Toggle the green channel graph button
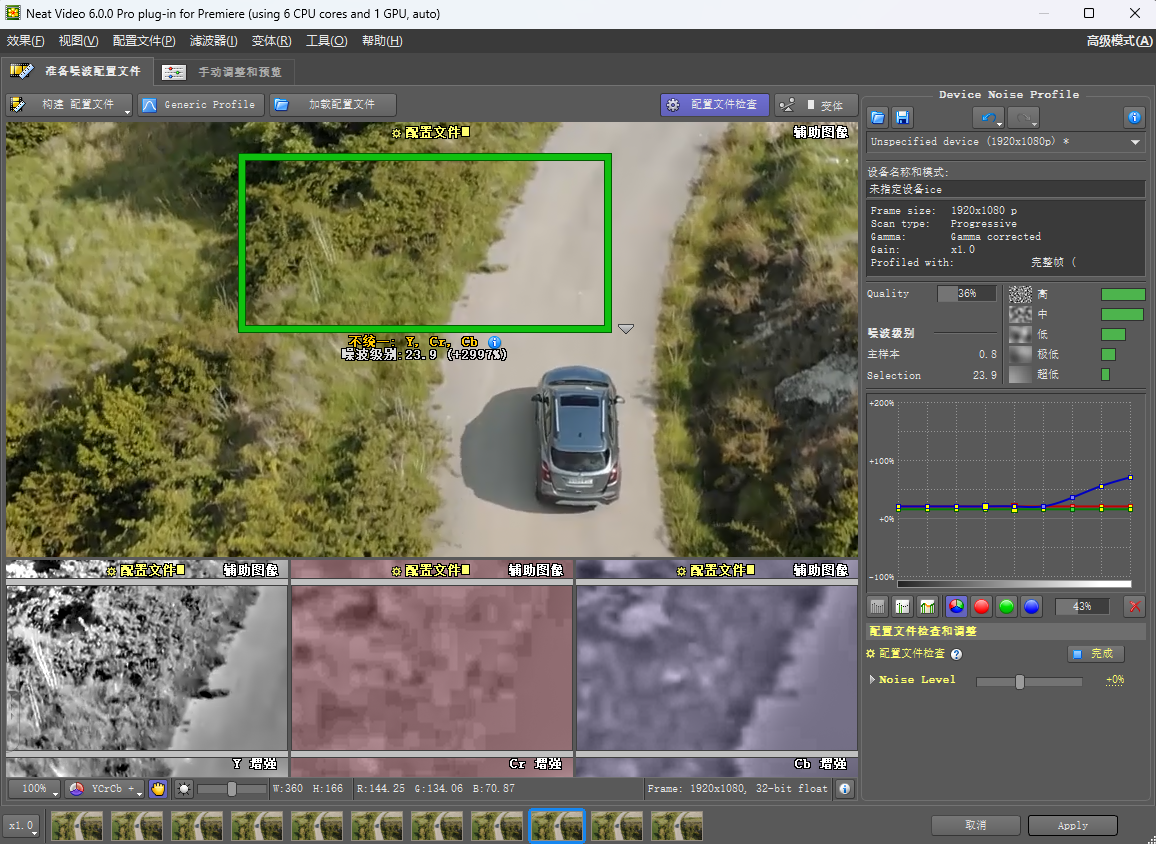The width and height of the screenshot is (1156, 844). click(x=1006, y=607)
